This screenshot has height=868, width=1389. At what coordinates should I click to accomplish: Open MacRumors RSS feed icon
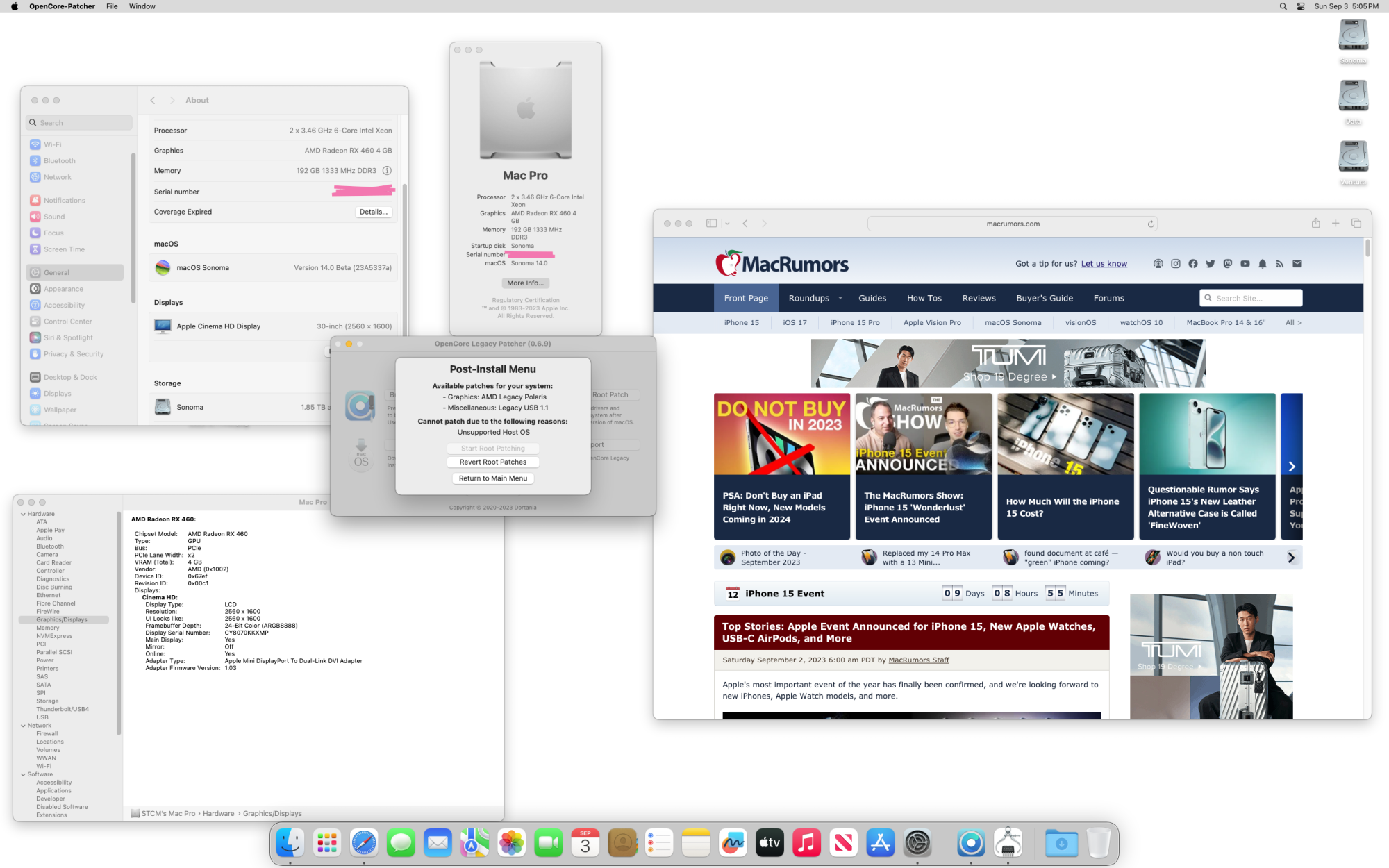point(1280,264)
